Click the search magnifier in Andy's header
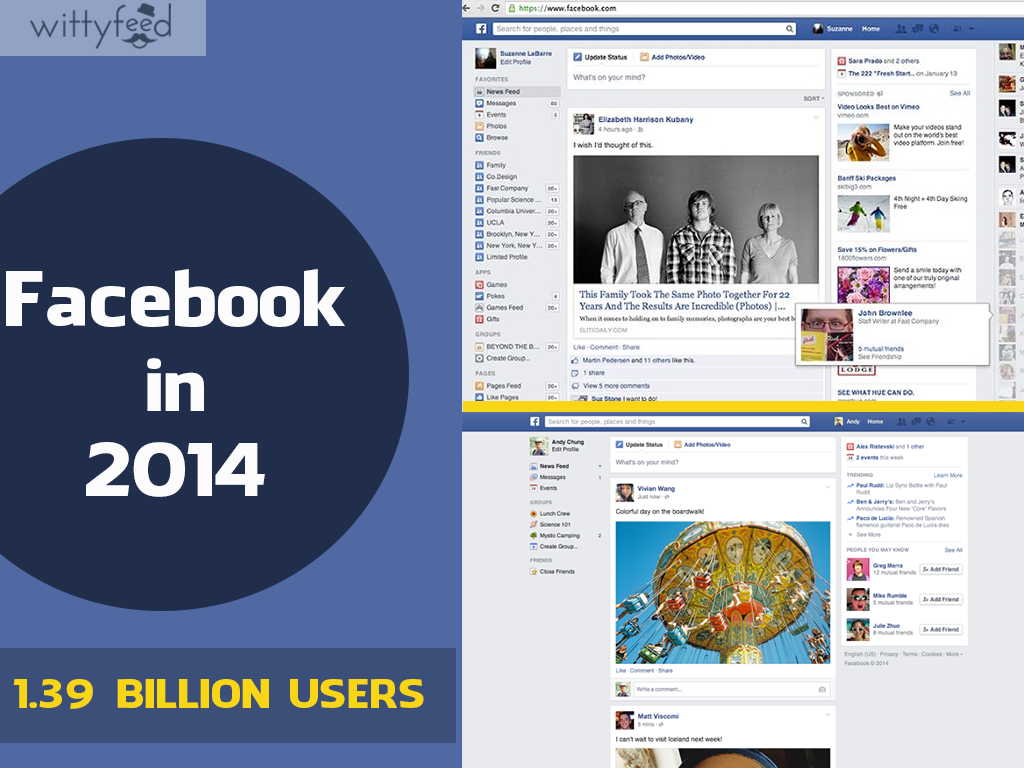 coord(805,422)
